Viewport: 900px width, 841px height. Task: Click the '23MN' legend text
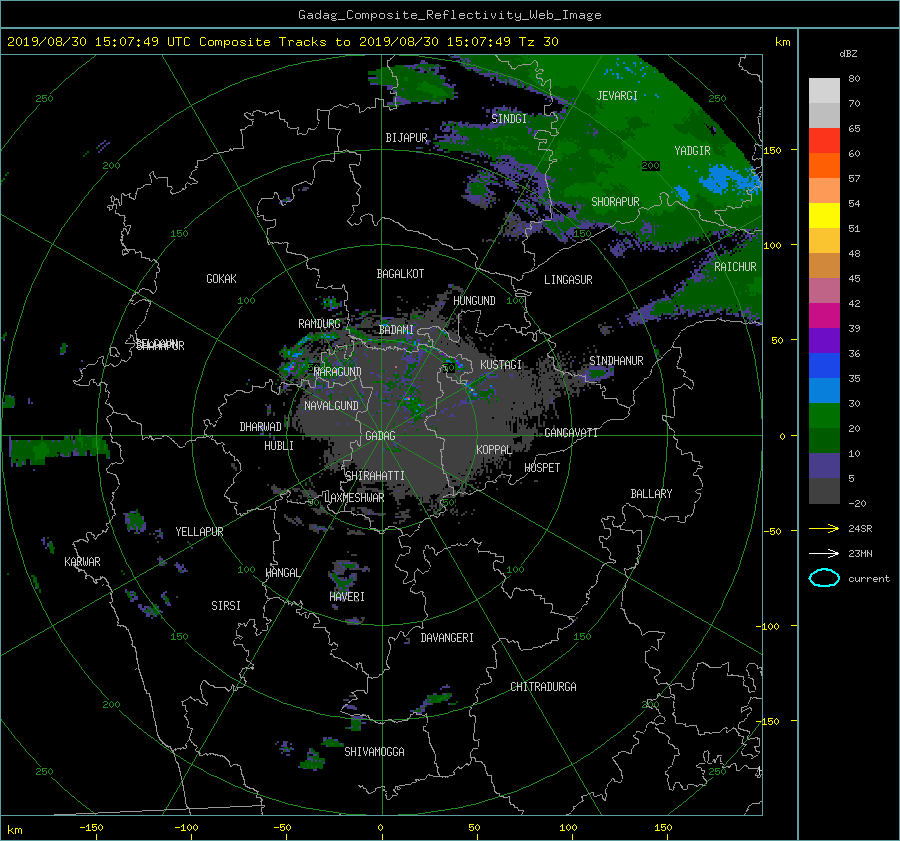[x=860, y=554]
